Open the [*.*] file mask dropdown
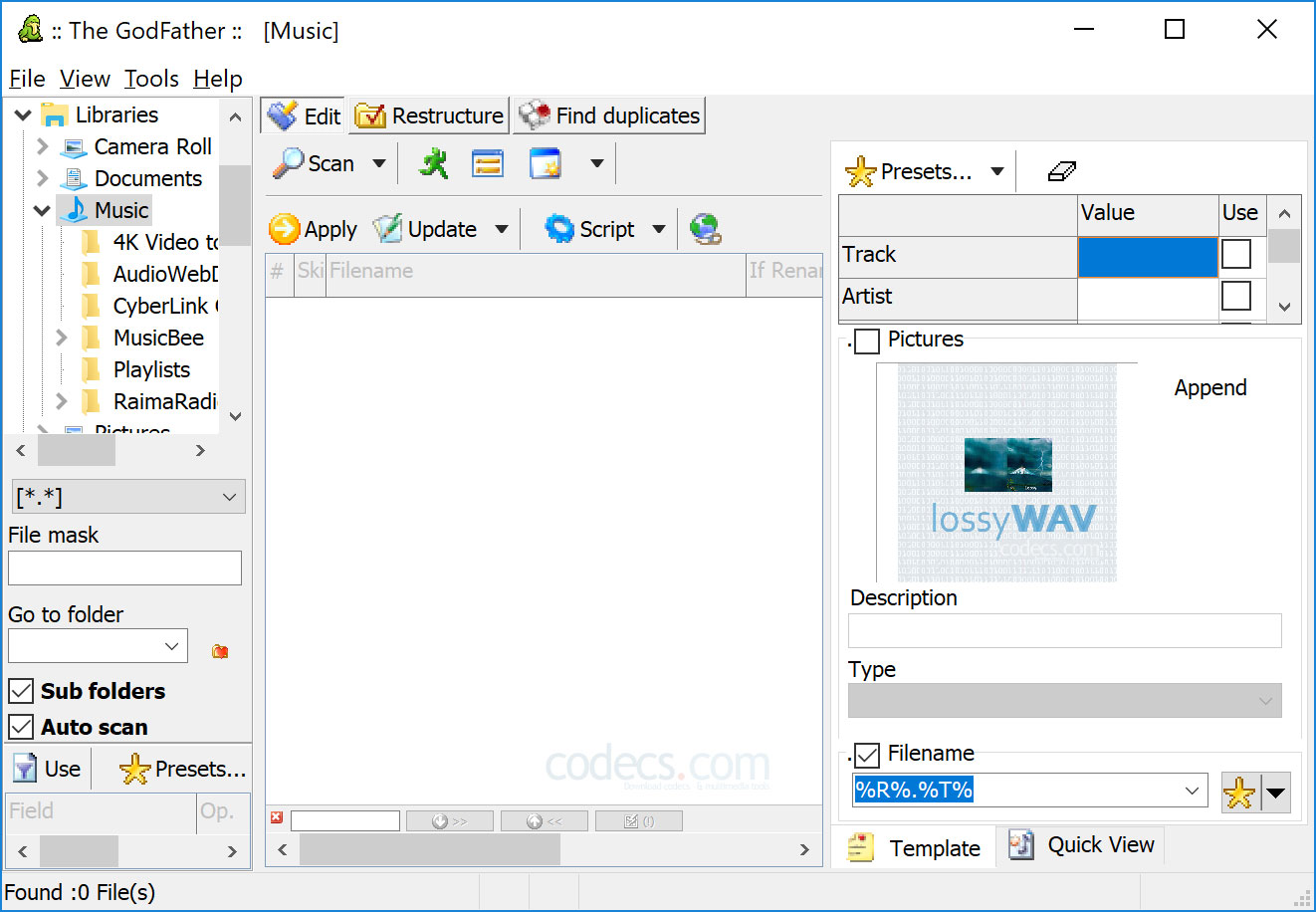The width and height of the screenshot is (1316, 912). (x=229, y=497)
